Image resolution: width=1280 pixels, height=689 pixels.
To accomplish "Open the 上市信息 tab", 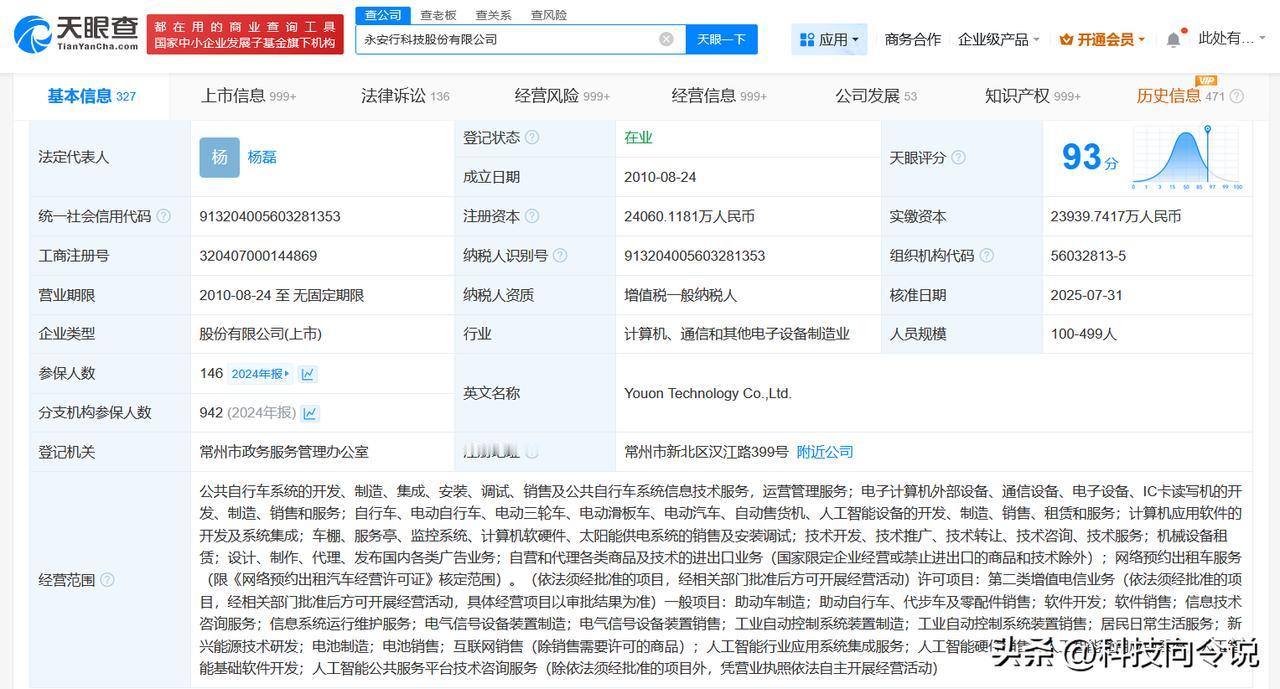I will (x=249, y=96).
